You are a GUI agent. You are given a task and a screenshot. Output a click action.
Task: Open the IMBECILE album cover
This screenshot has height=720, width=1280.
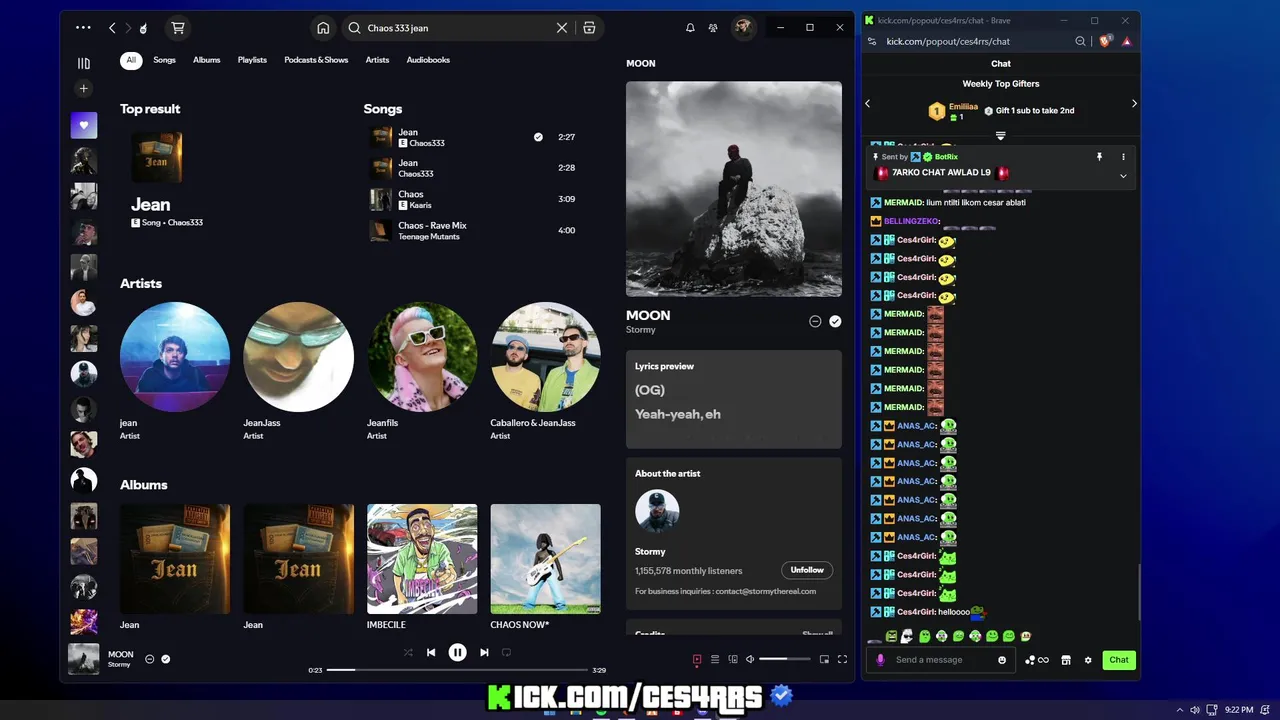coord(422,559)
